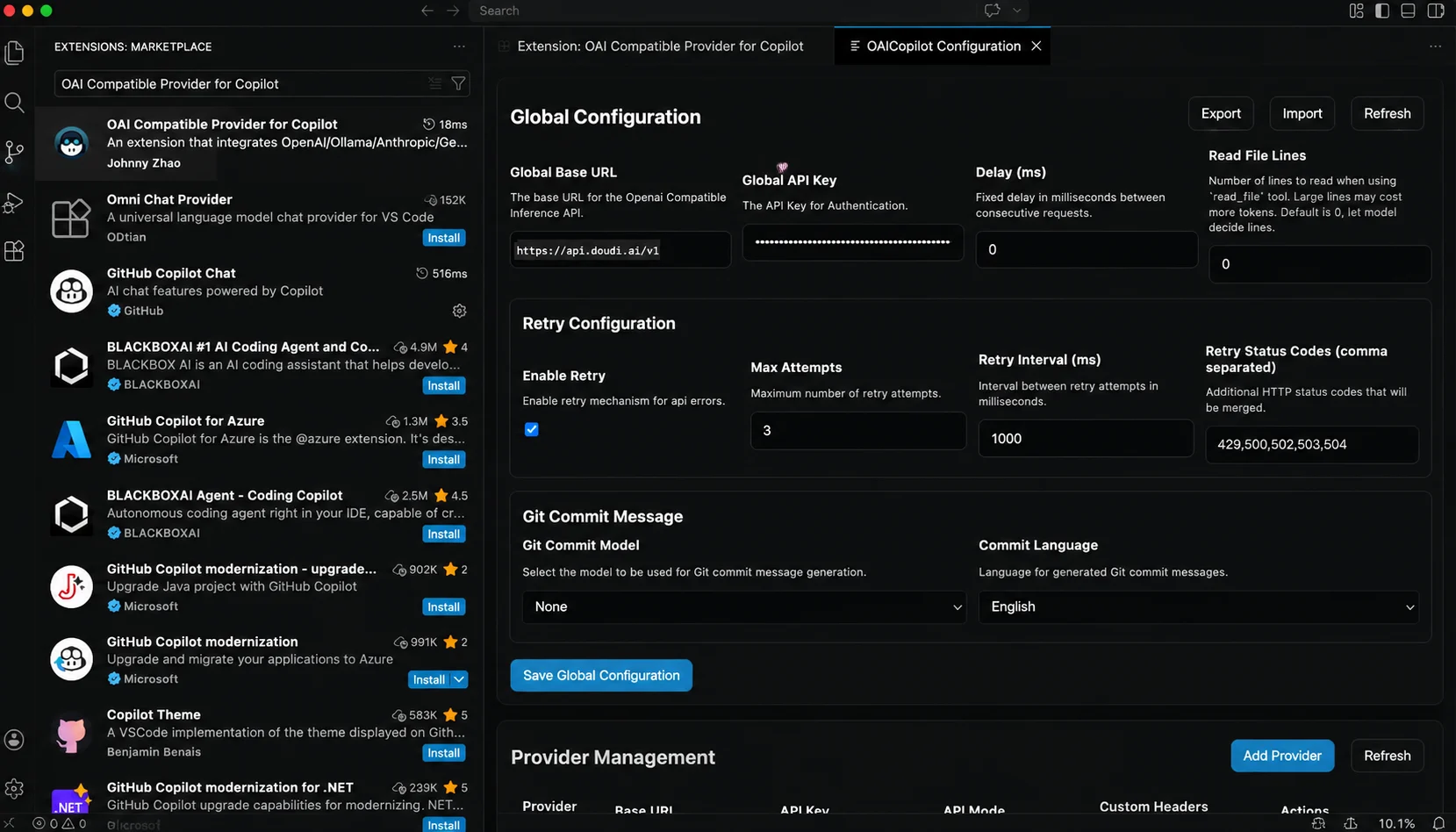Clear the extensions search results
Image resolution: width=1456 pixels, height=832 pixels.
coord(435,83)
